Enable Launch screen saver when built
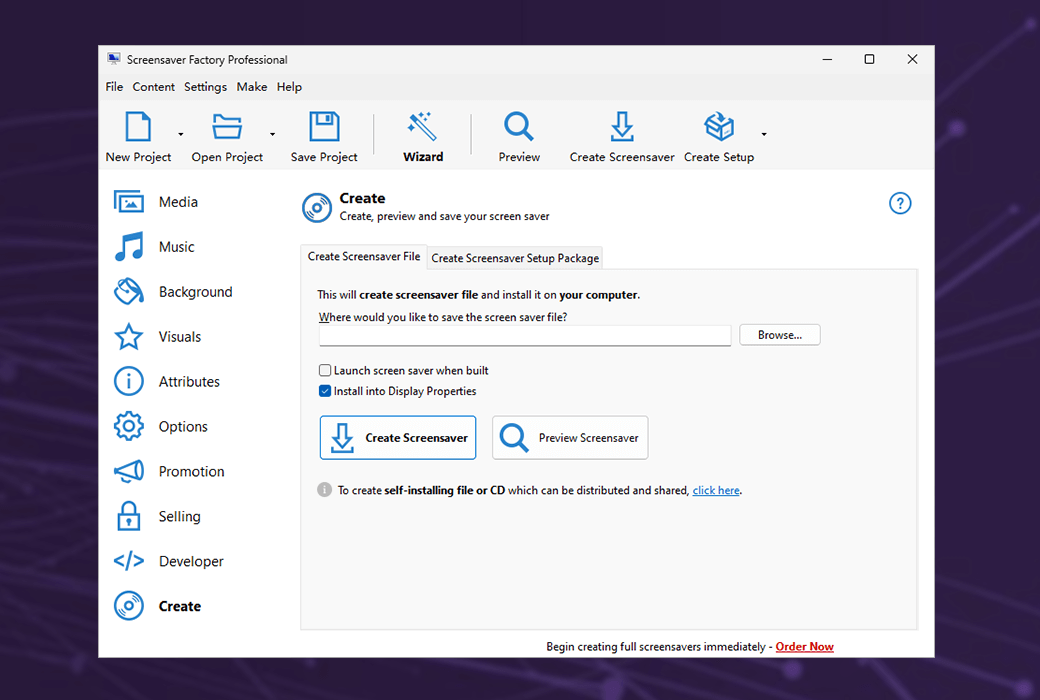Viewport: 1040px width, 700px height. (x=325, y=370)
